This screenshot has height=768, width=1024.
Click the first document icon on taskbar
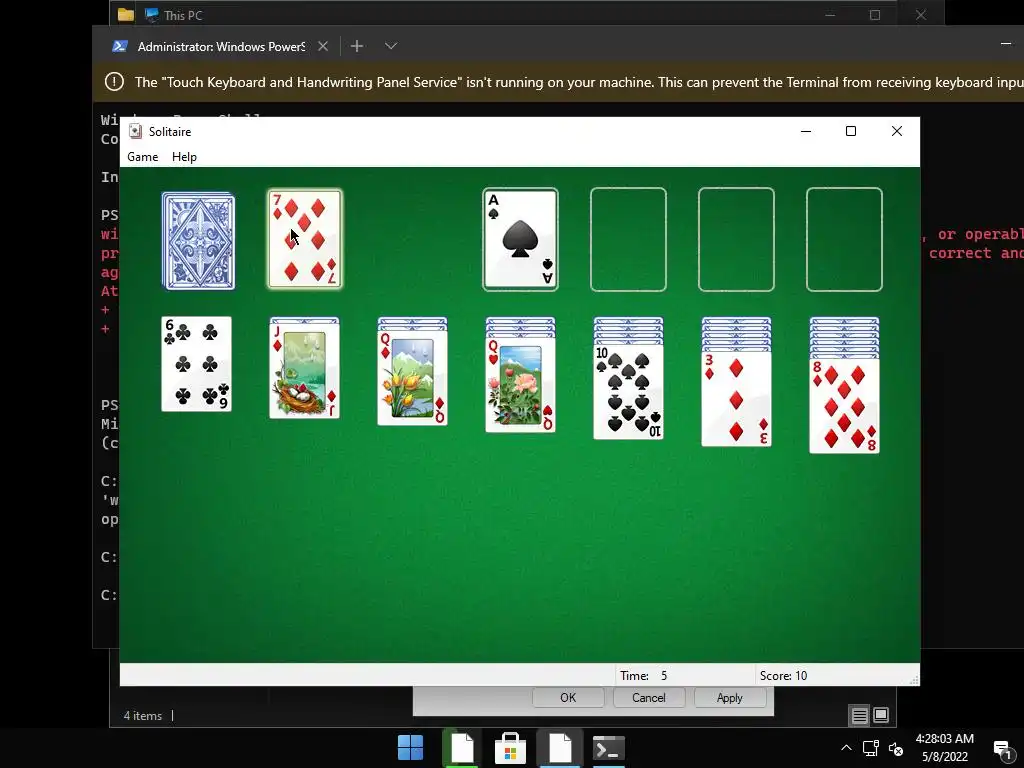pyautogui.click(x=461, y=748)
